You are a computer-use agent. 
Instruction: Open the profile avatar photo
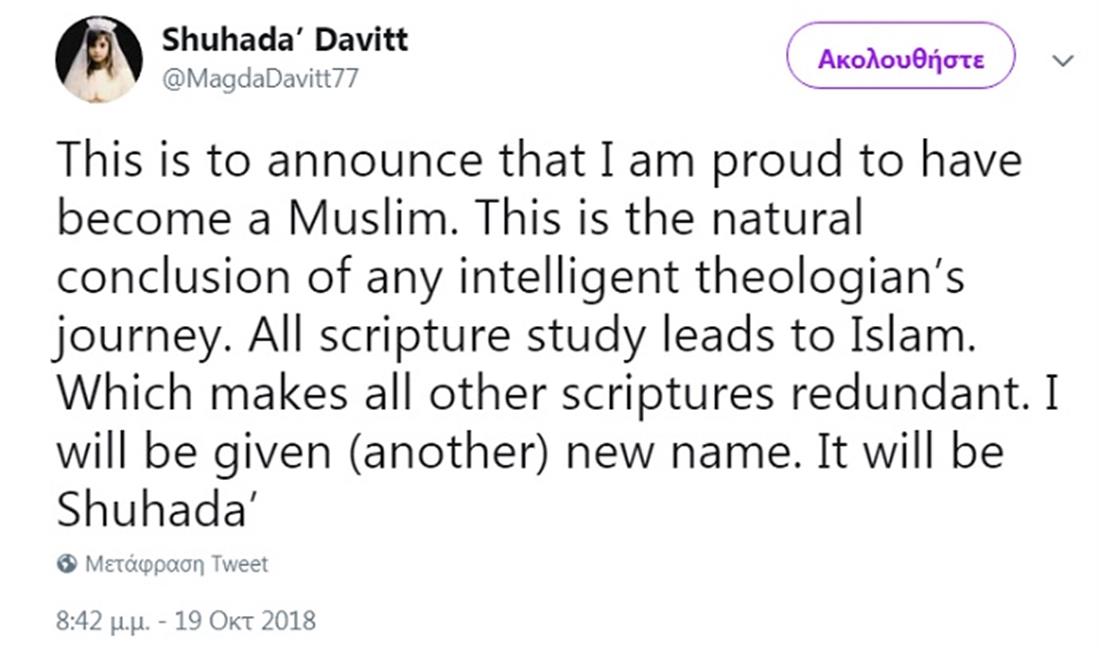coord(98,60)
